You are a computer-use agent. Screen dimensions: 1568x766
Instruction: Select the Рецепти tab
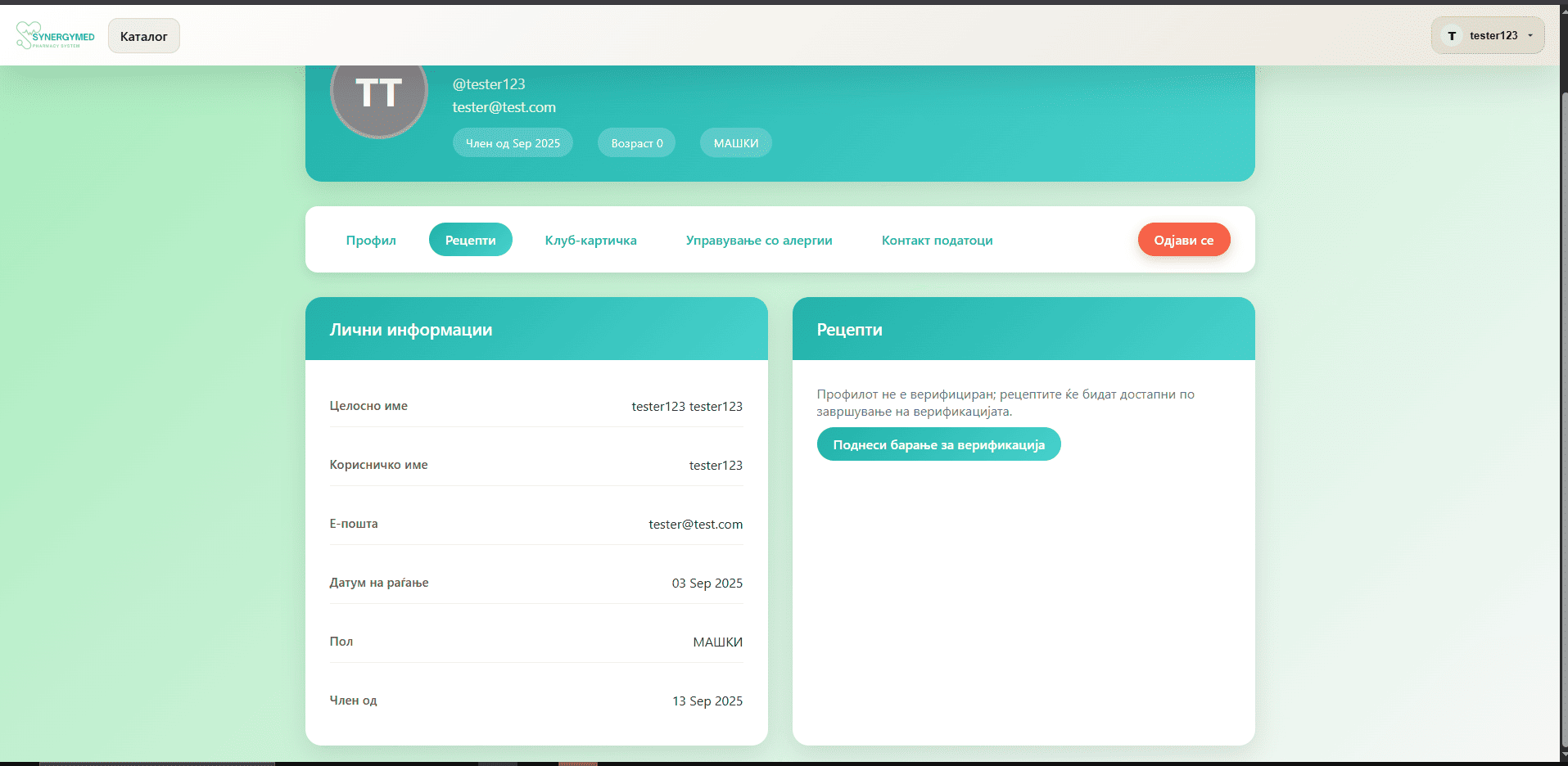click(x=470, y=240)
